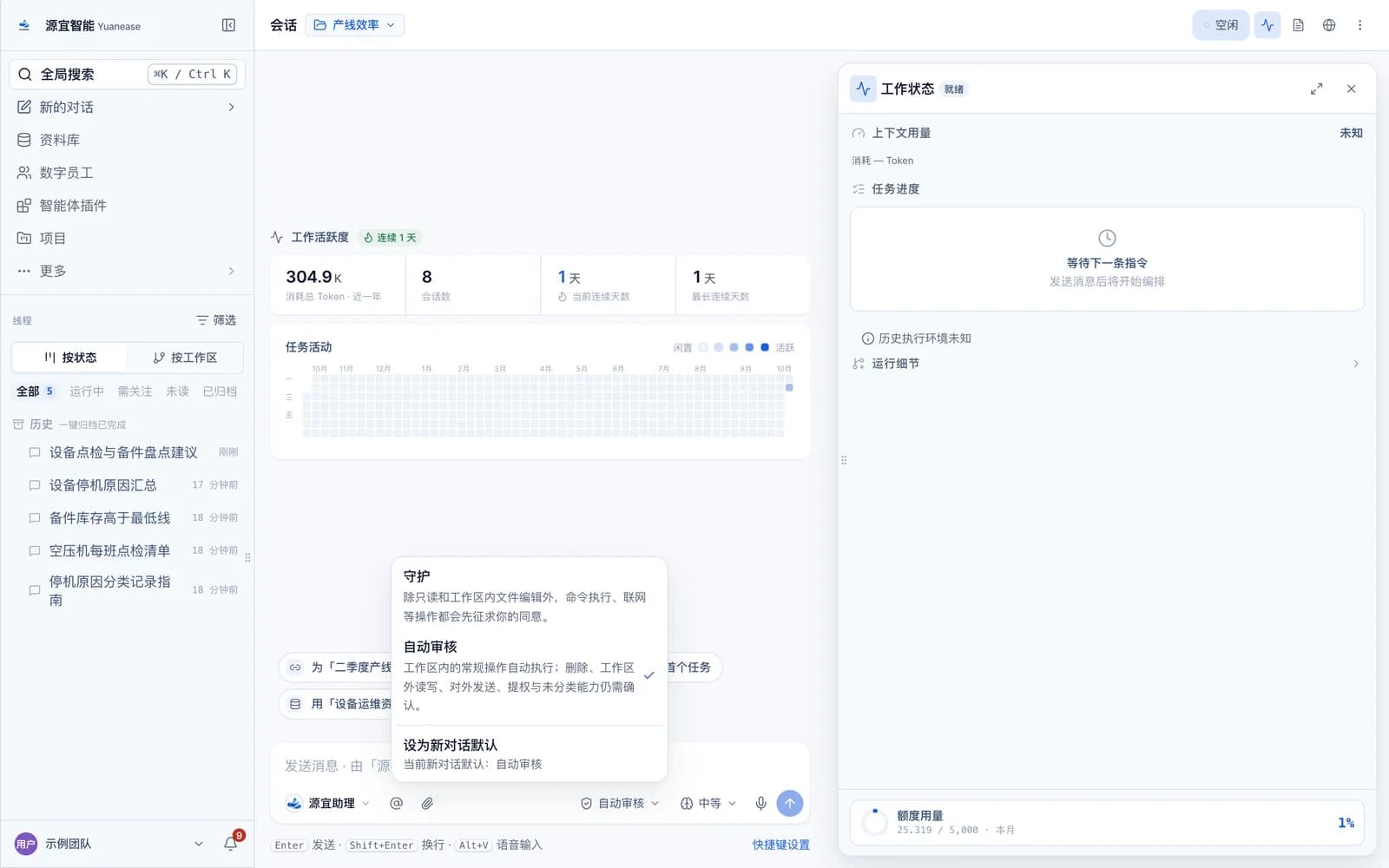
Task: Expand the work status panel fullscreen
Action: [x=1317, y=89]
